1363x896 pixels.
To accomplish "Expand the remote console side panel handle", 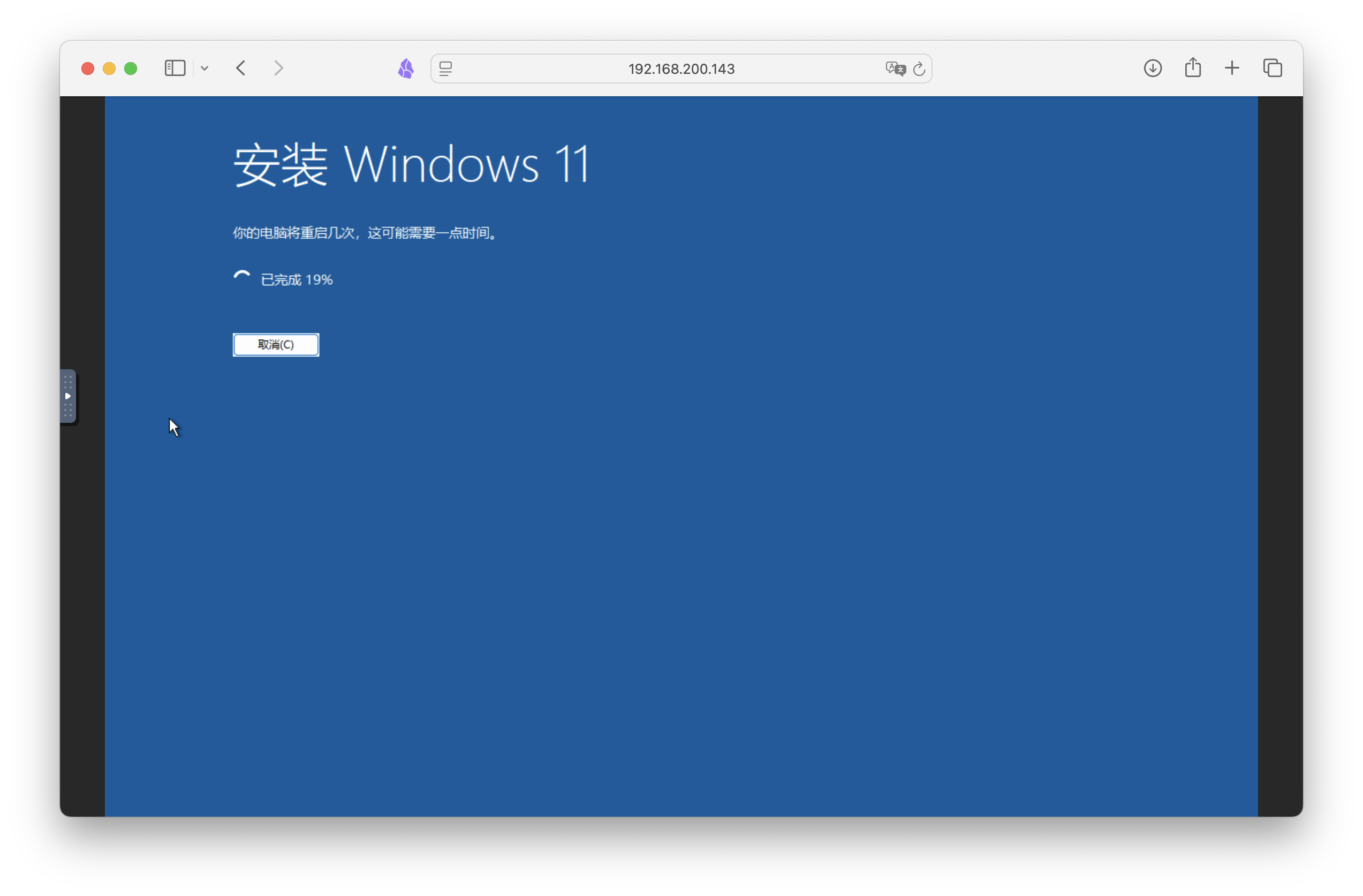I will point(67,396).
